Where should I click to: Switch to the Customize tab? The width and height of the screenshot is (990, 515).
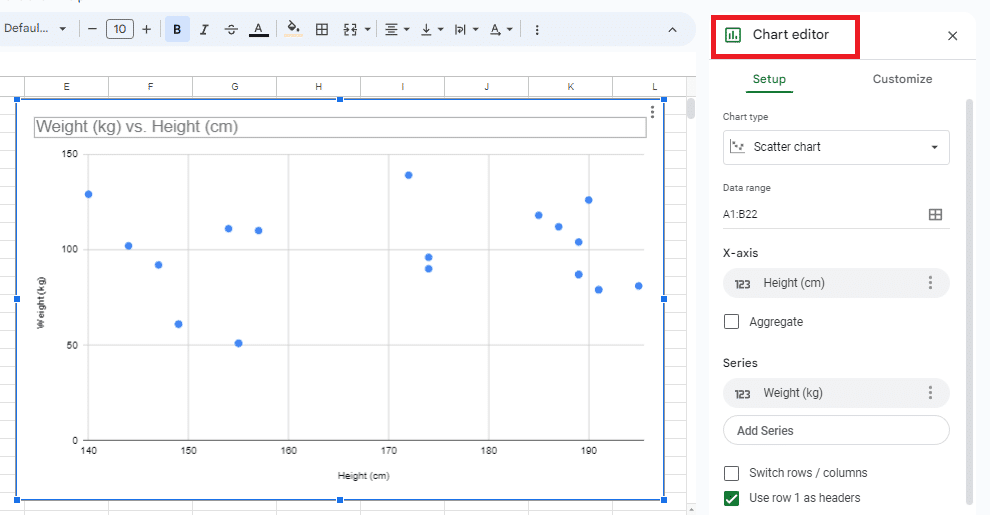point(902,79)
